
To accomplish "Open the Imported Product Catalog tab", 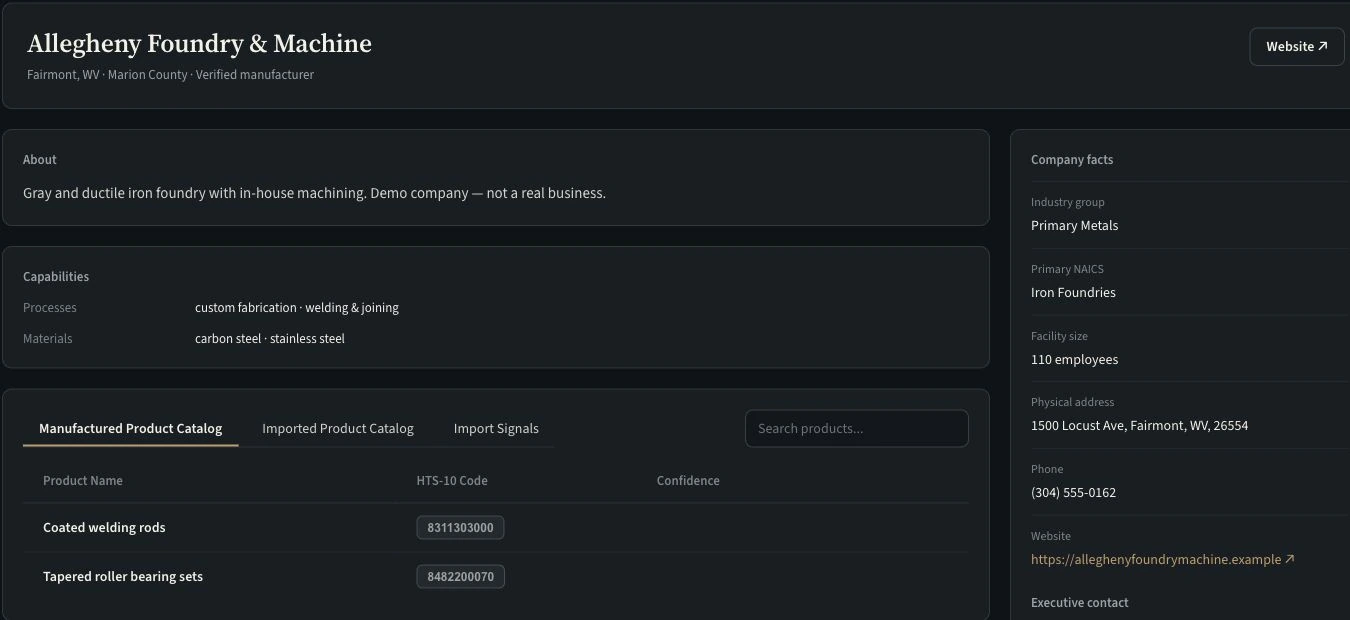I will (338, 428).
